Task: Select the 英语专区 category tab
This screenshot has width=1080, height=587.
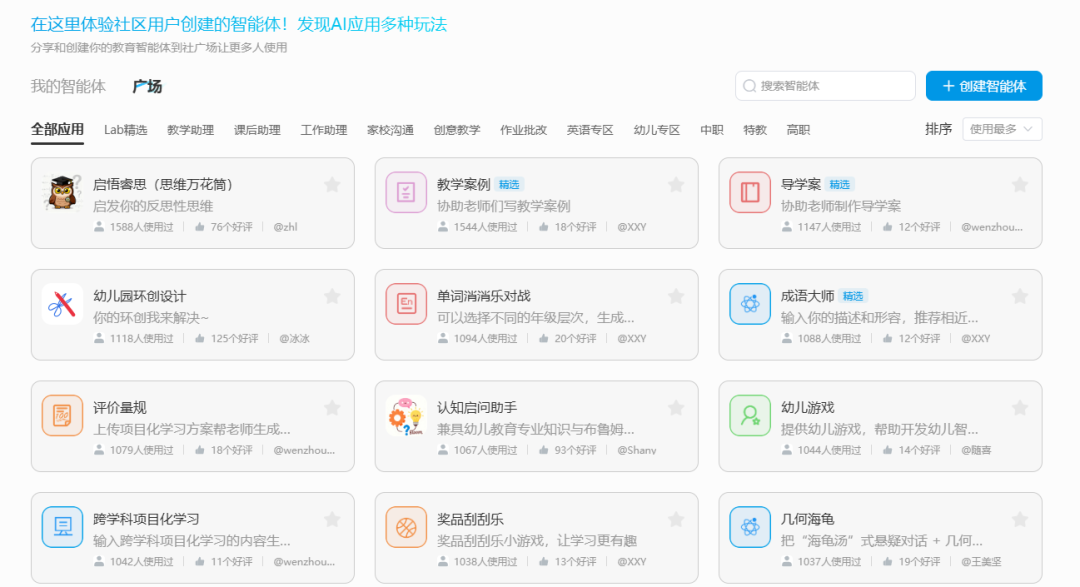Action: point(589,129)
